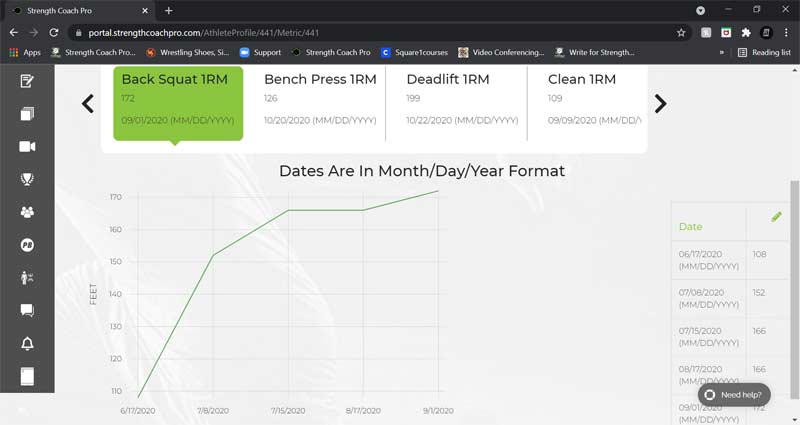Open Apps bookmarks shortcut
Image resolution: width=800 pixels, height=425 pixels.
(25, 52)
